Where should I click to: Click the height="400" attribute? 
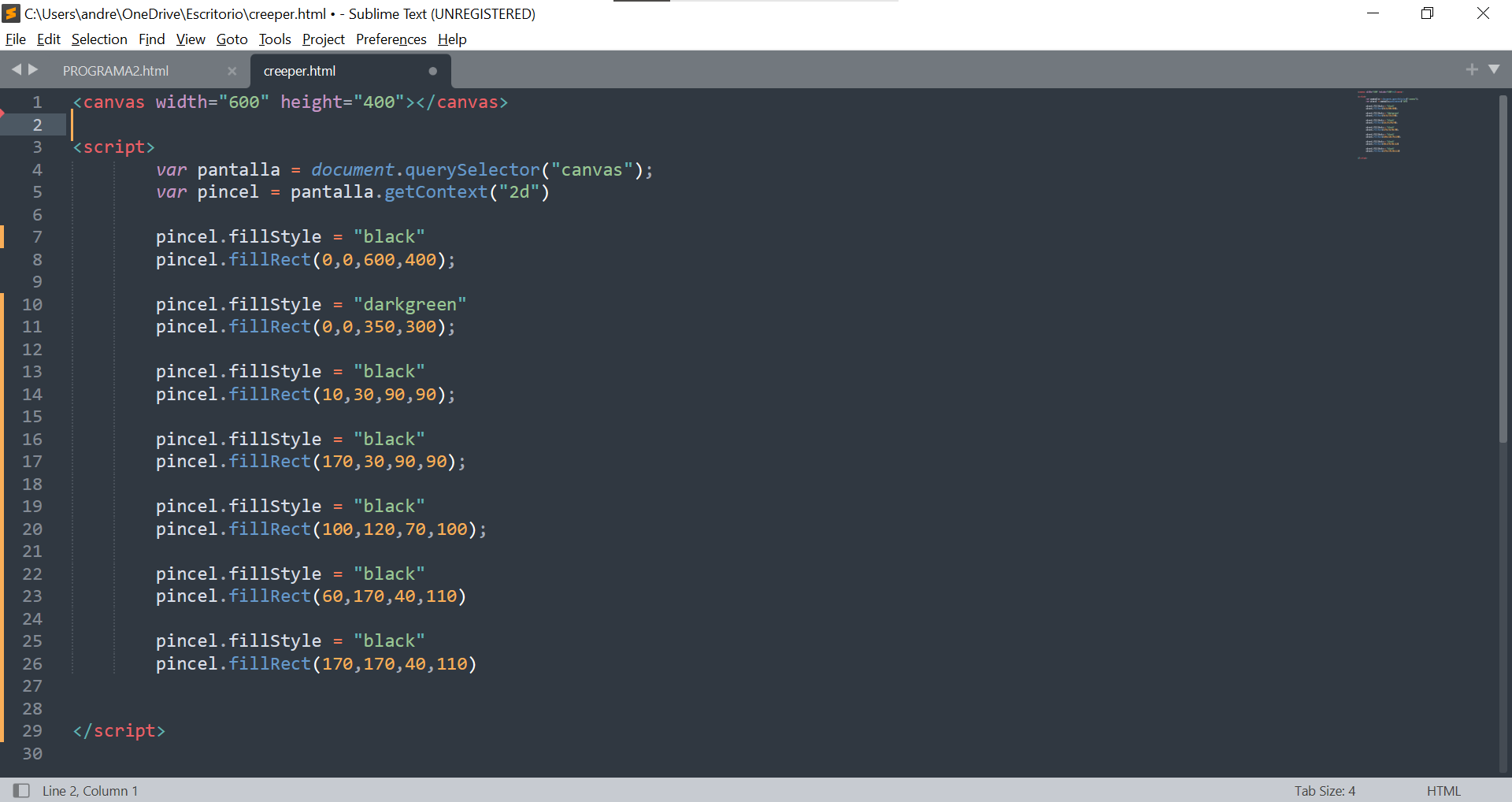pyautogui.click(x=343, y=102)
